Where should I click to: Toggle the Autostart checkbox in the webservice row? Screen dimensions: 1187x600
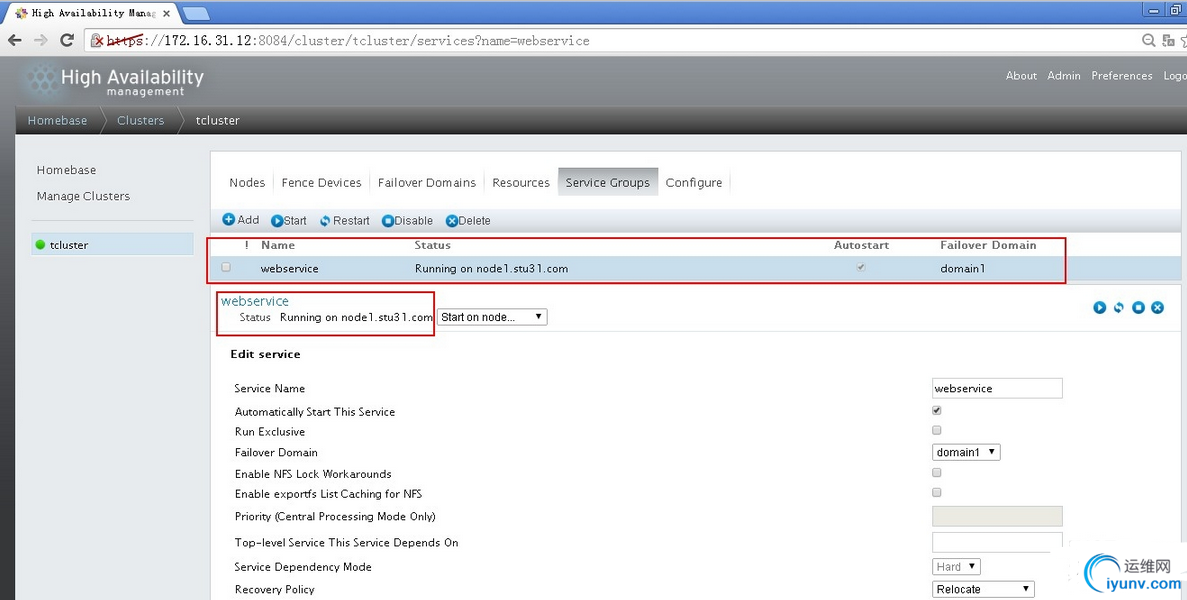click(x=861, y=267)
